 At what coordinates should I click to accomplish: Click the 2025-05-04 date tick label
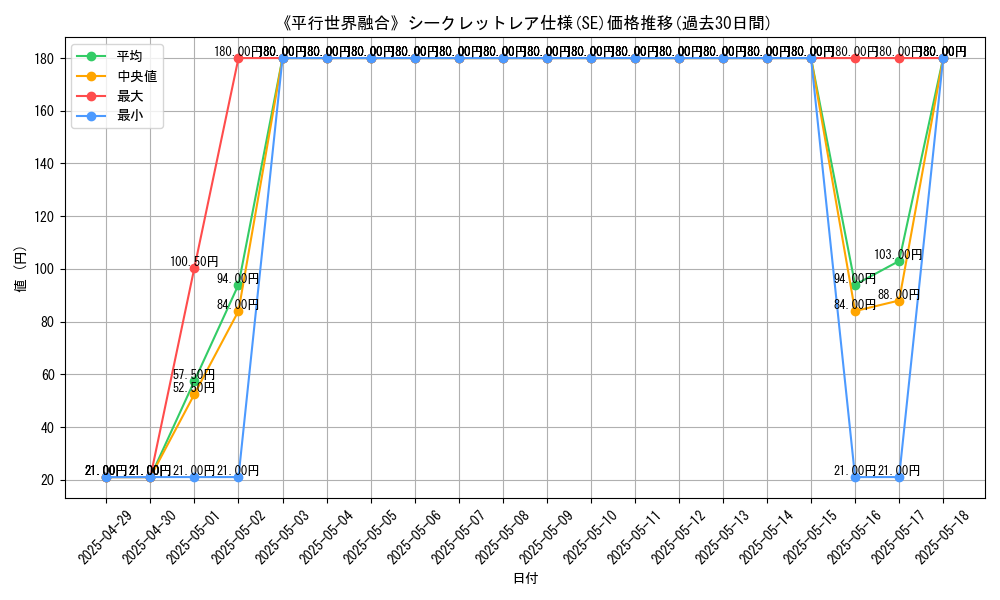pyautogui.click(x=325, y=537)
